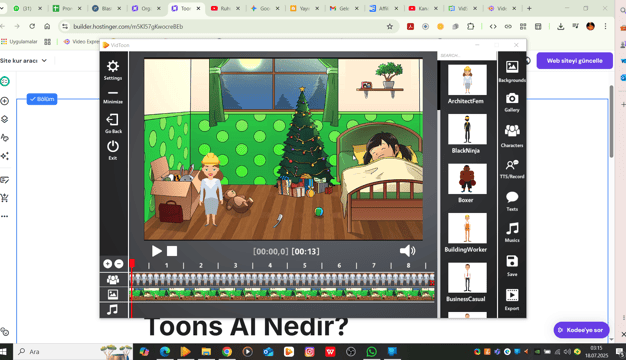Viewport: 626px width, 360px height.
Task: Open the Musics panel
Action: 512,232
